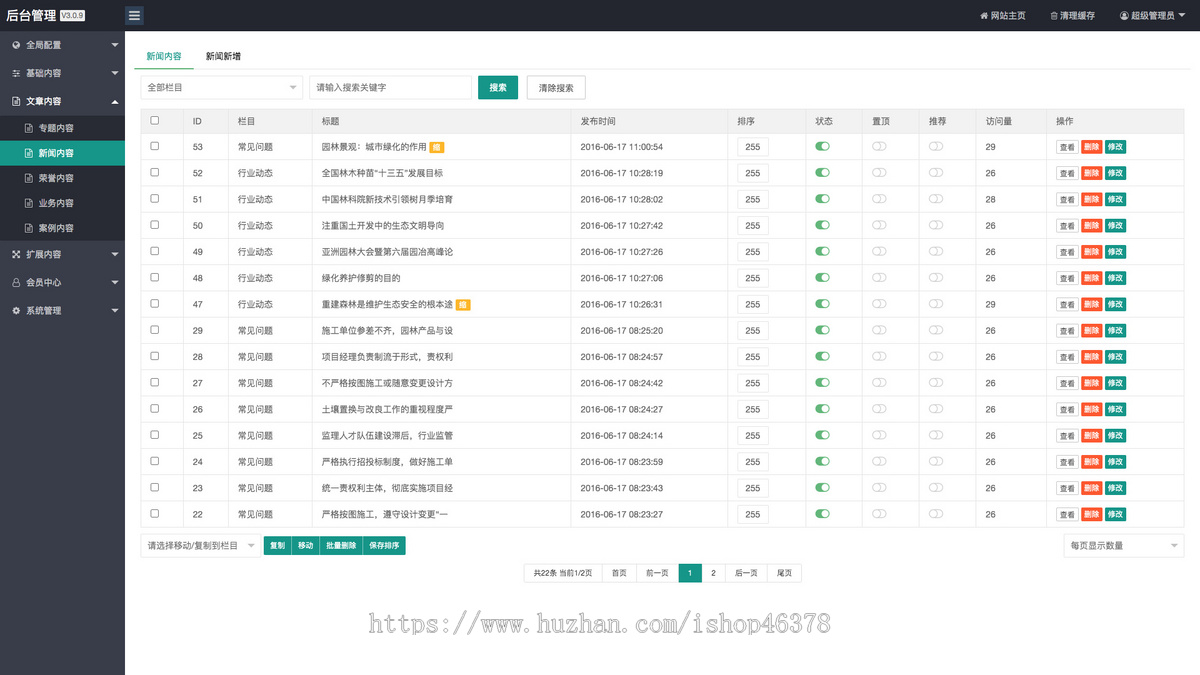Open 业务内容 in the sidebar

coord(62,203)
